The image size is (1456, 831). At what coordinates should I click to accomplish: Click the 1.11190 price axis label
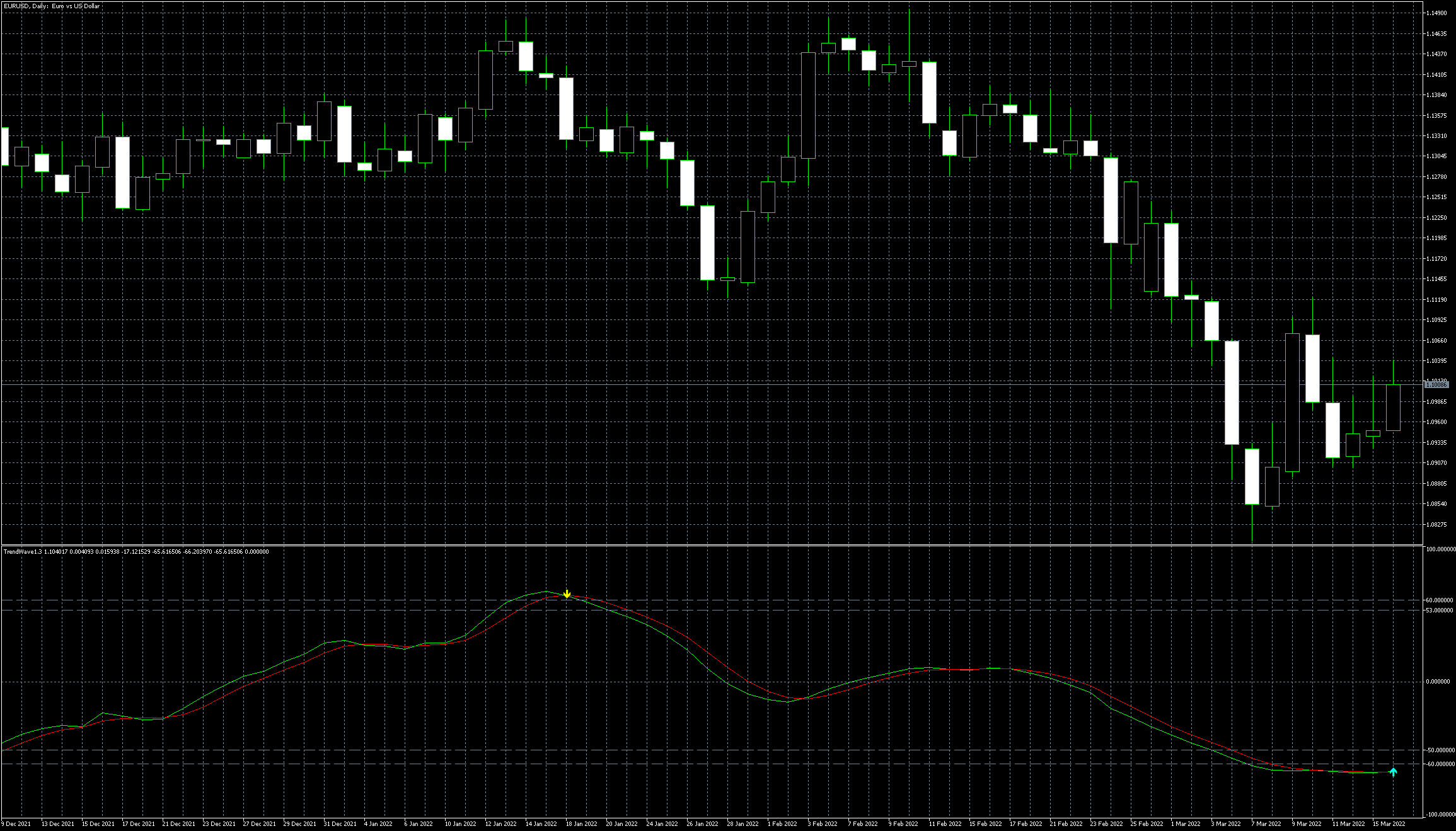(1436, 300)
